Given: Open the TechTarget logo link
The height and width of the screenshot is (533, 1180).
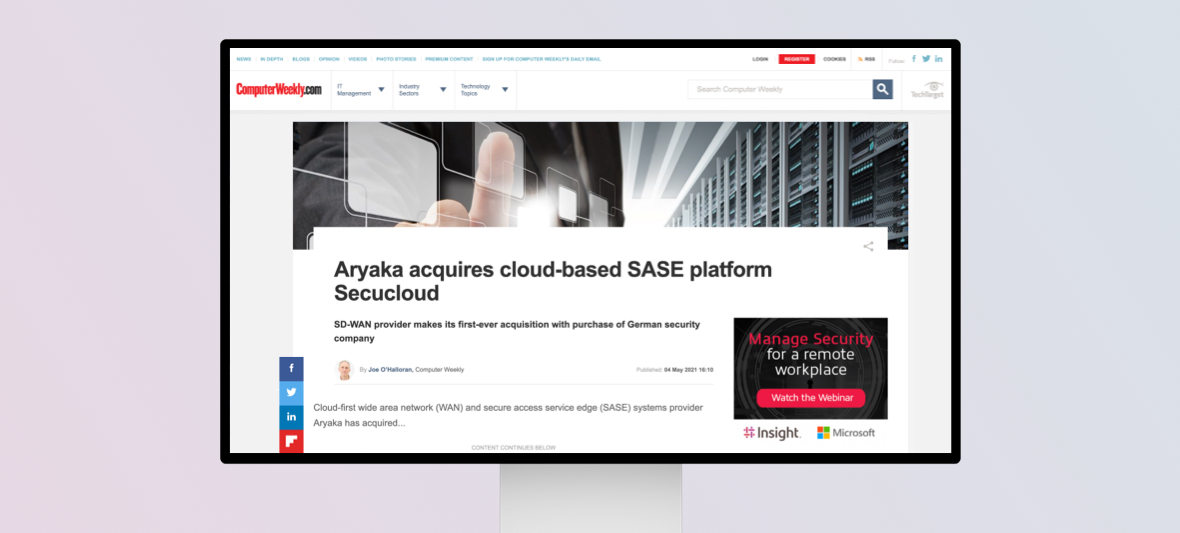Looking at the screenshot, I should click(927, 90).
